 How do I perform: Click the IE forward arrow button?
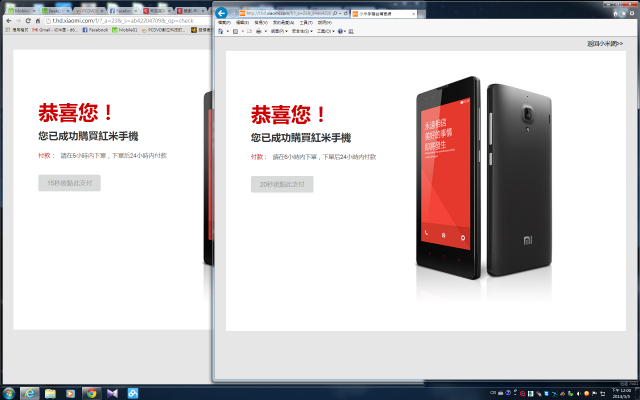233,13
